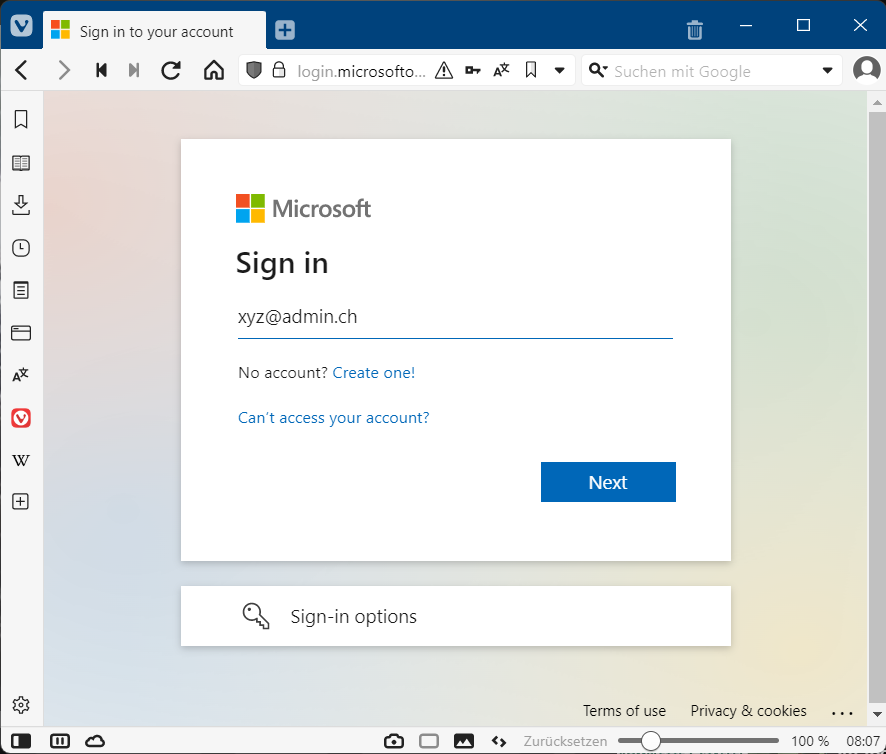Click the 'Create one!' link

pos(373,373)
